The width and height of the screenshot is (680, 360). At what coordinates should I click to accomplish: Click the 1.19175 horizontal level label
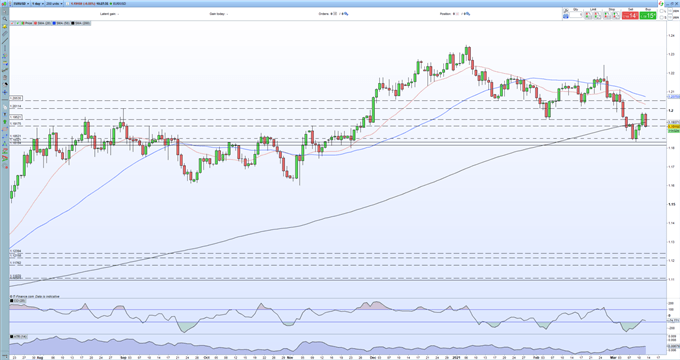(x=15, y=124)
